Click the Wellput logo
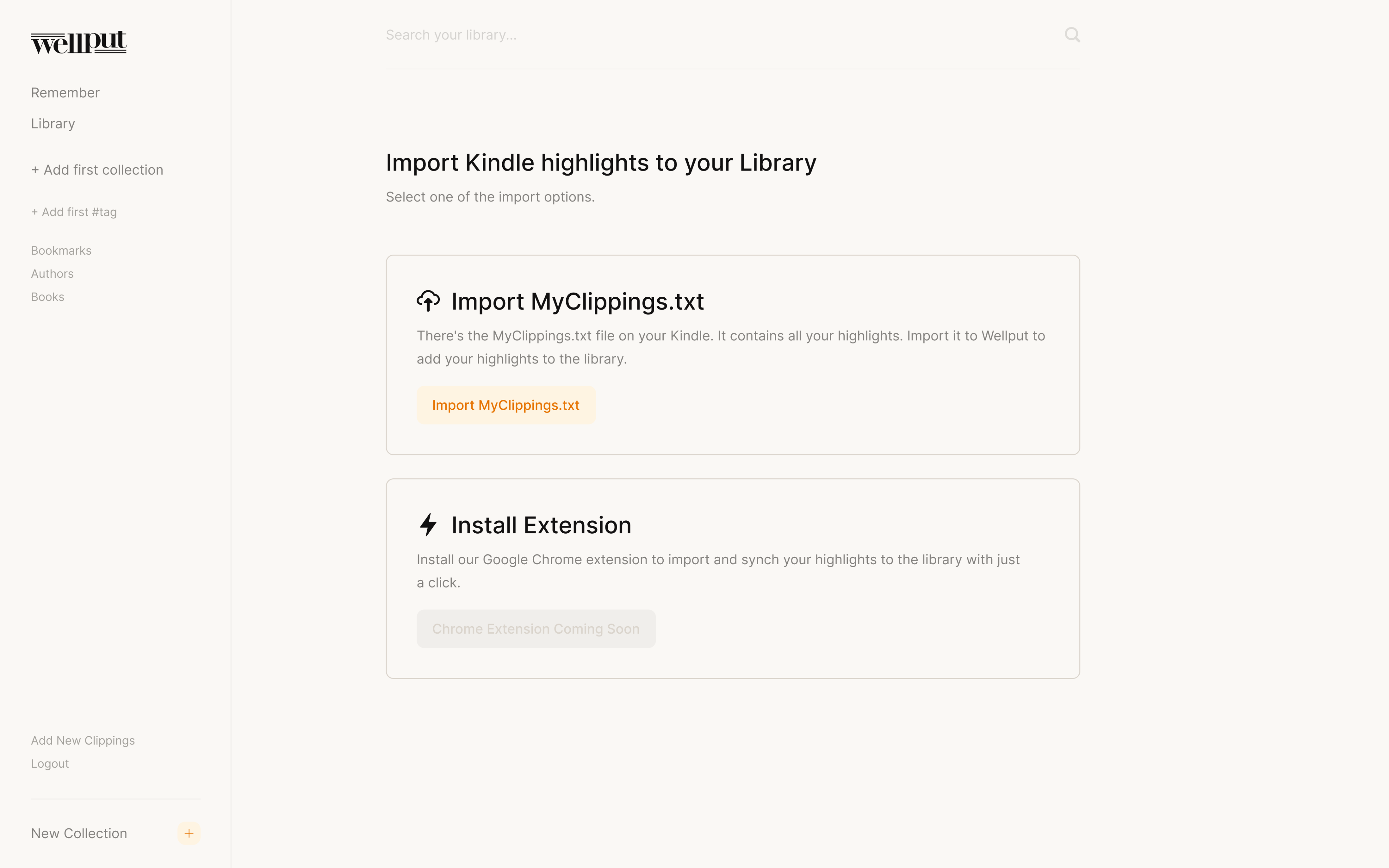This screenshot has height=868, width=1389. (x=79, y=42)
